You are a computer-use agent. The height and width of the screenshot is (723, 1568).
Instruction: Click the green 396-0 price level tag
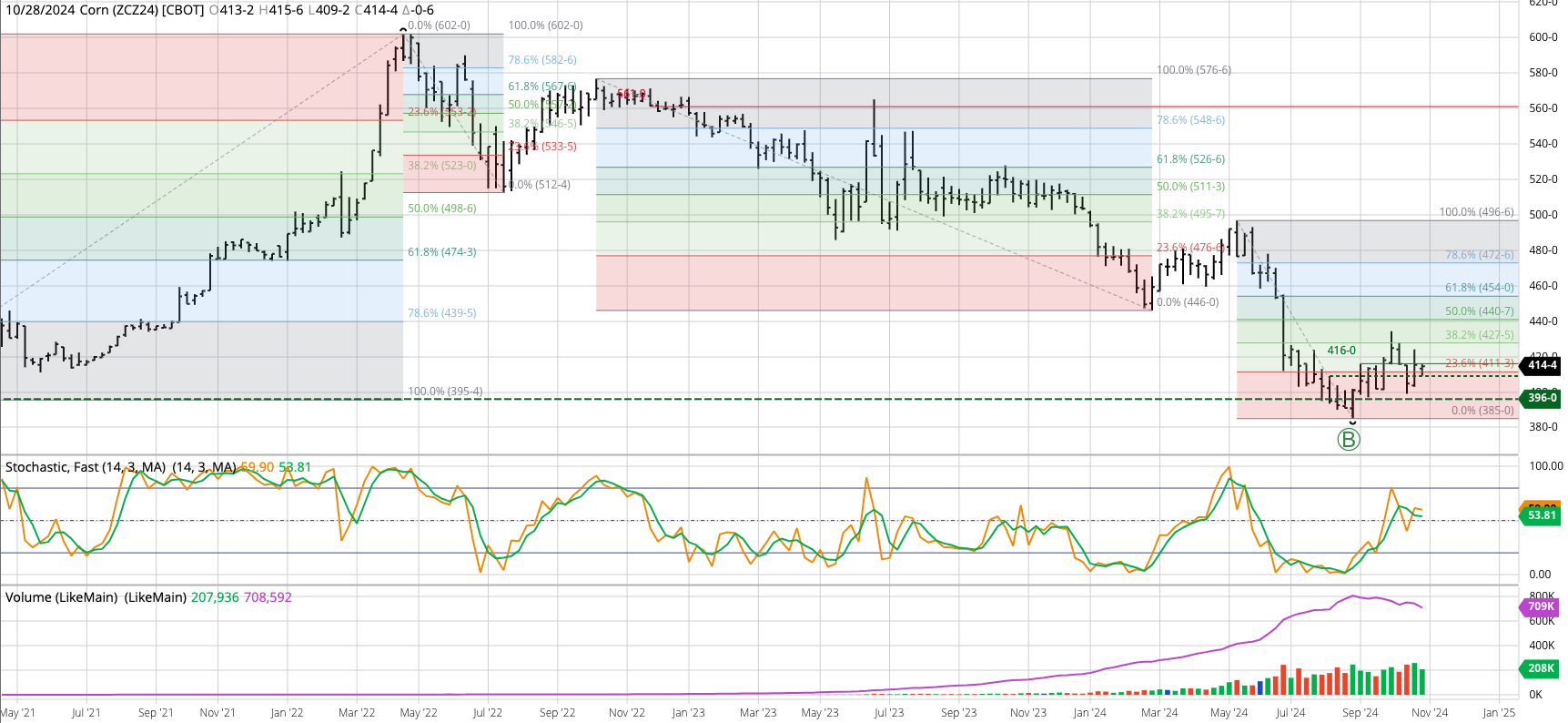1541,398
